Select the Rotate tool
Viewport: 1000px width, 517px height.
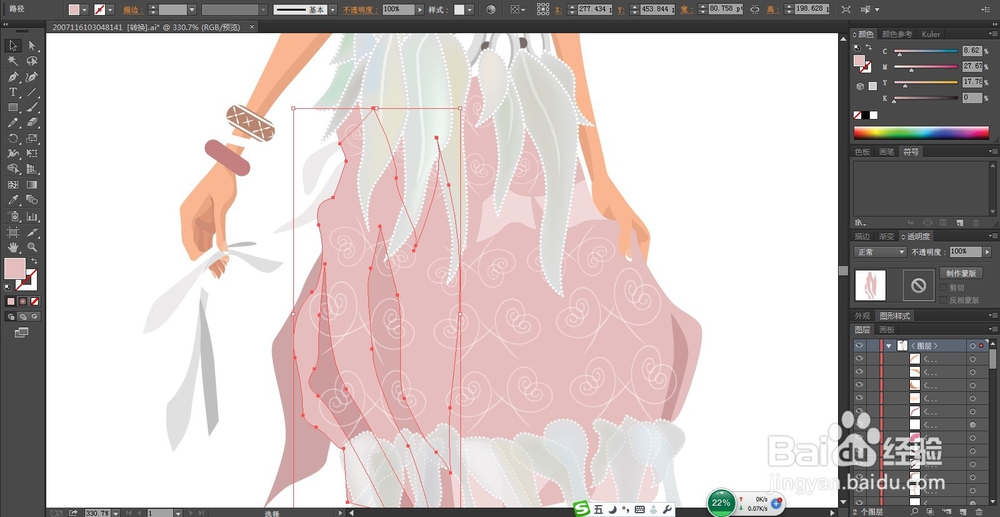click(x=13, y=138)
